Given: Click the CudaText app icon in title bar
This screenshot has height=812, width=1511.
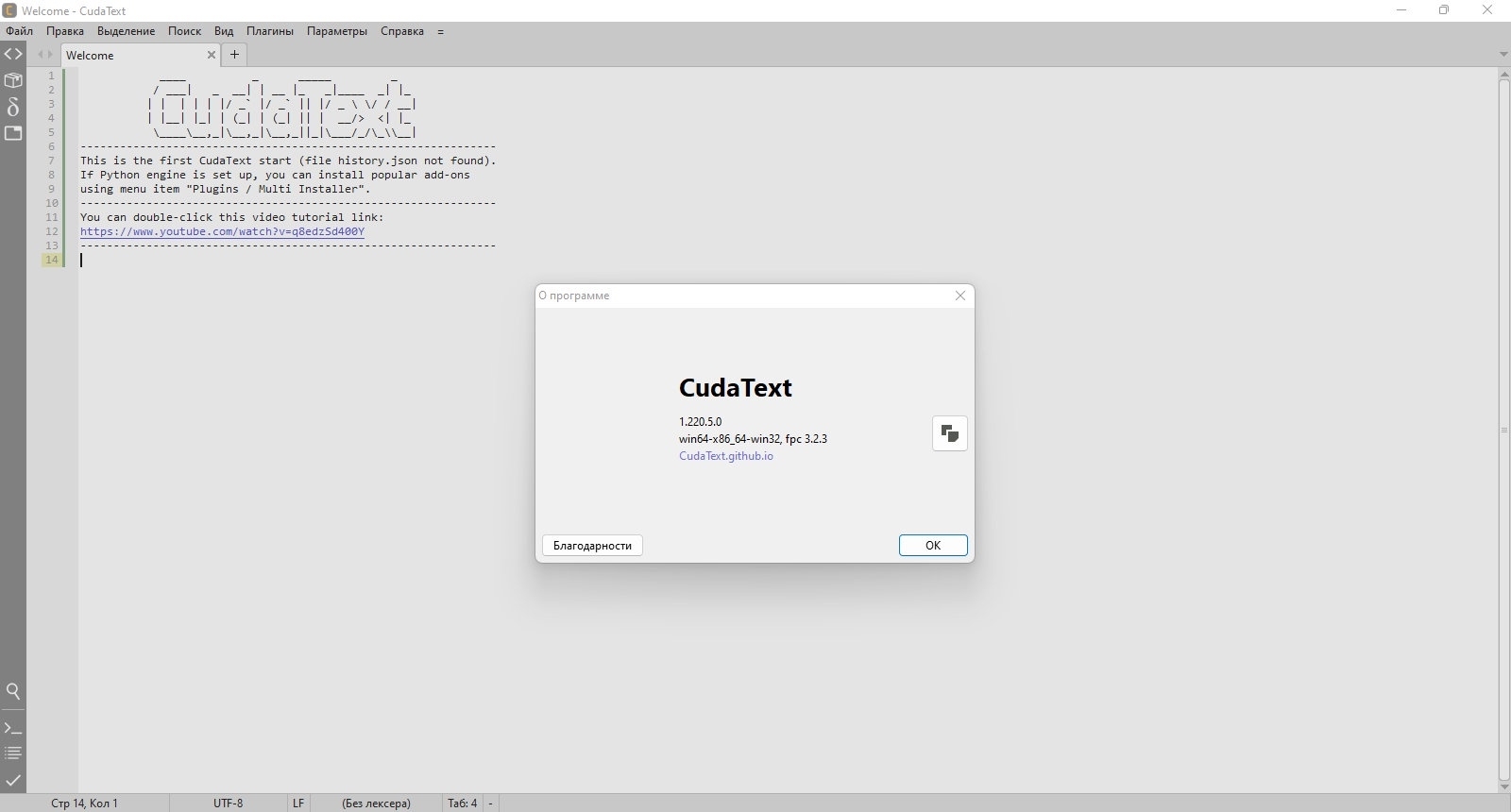Looking at the screenshot, I should click(x=9, y=10).
